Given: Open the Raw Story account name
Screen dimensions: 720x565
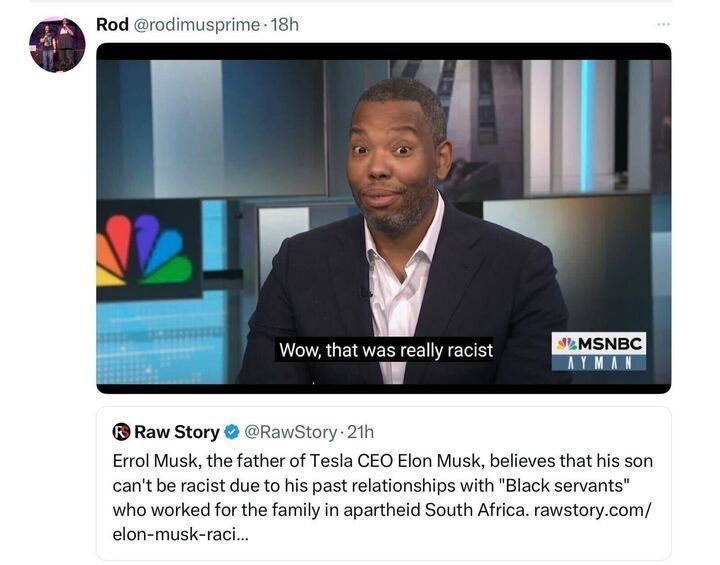Looking at the screenshot, I should tap(176, 432).
